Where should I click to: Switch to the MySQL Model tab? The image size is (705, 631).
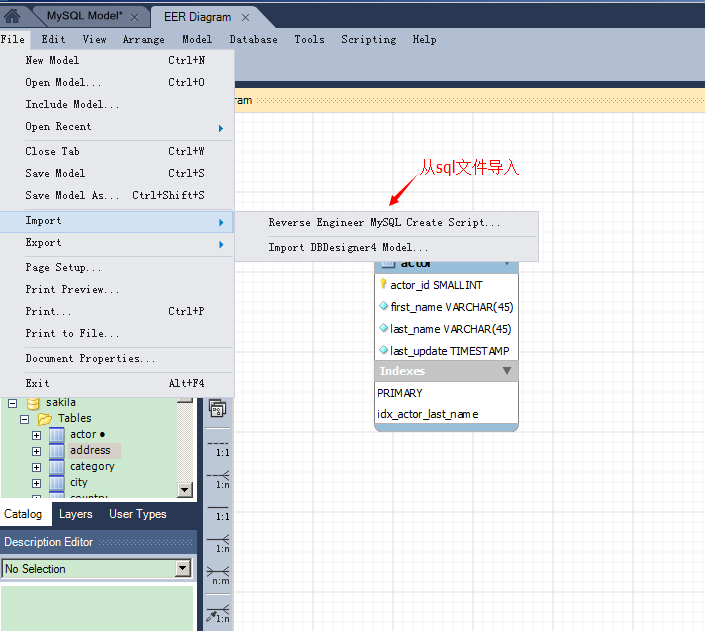click(85, 16)
